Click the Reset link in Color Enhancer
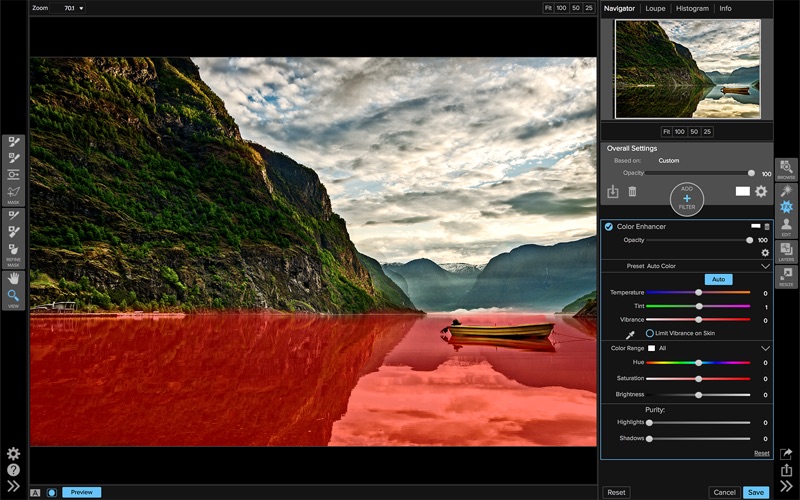The height and width of the screenshot is (500, 800). coord(762,453)
